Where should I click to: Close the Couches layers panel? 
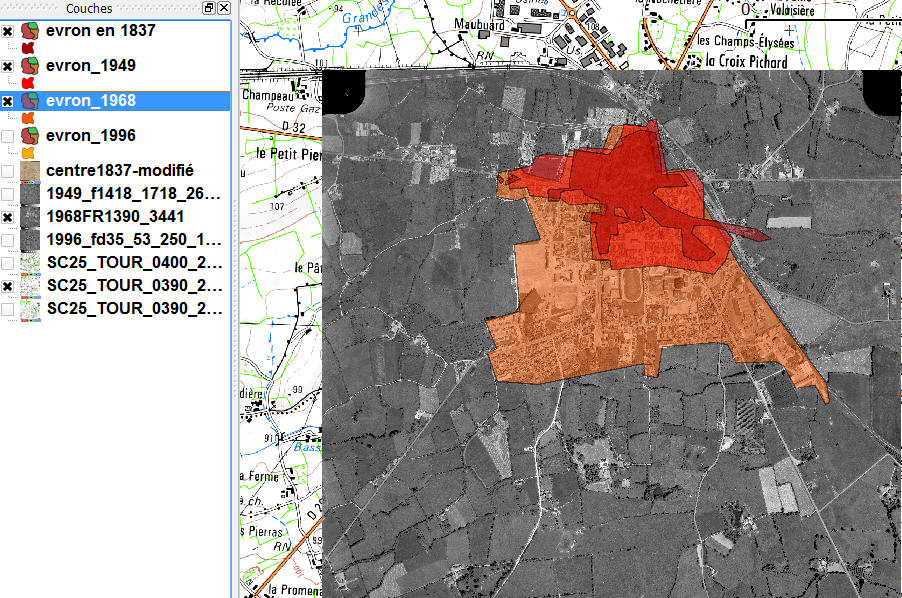[x=224, y=7]
